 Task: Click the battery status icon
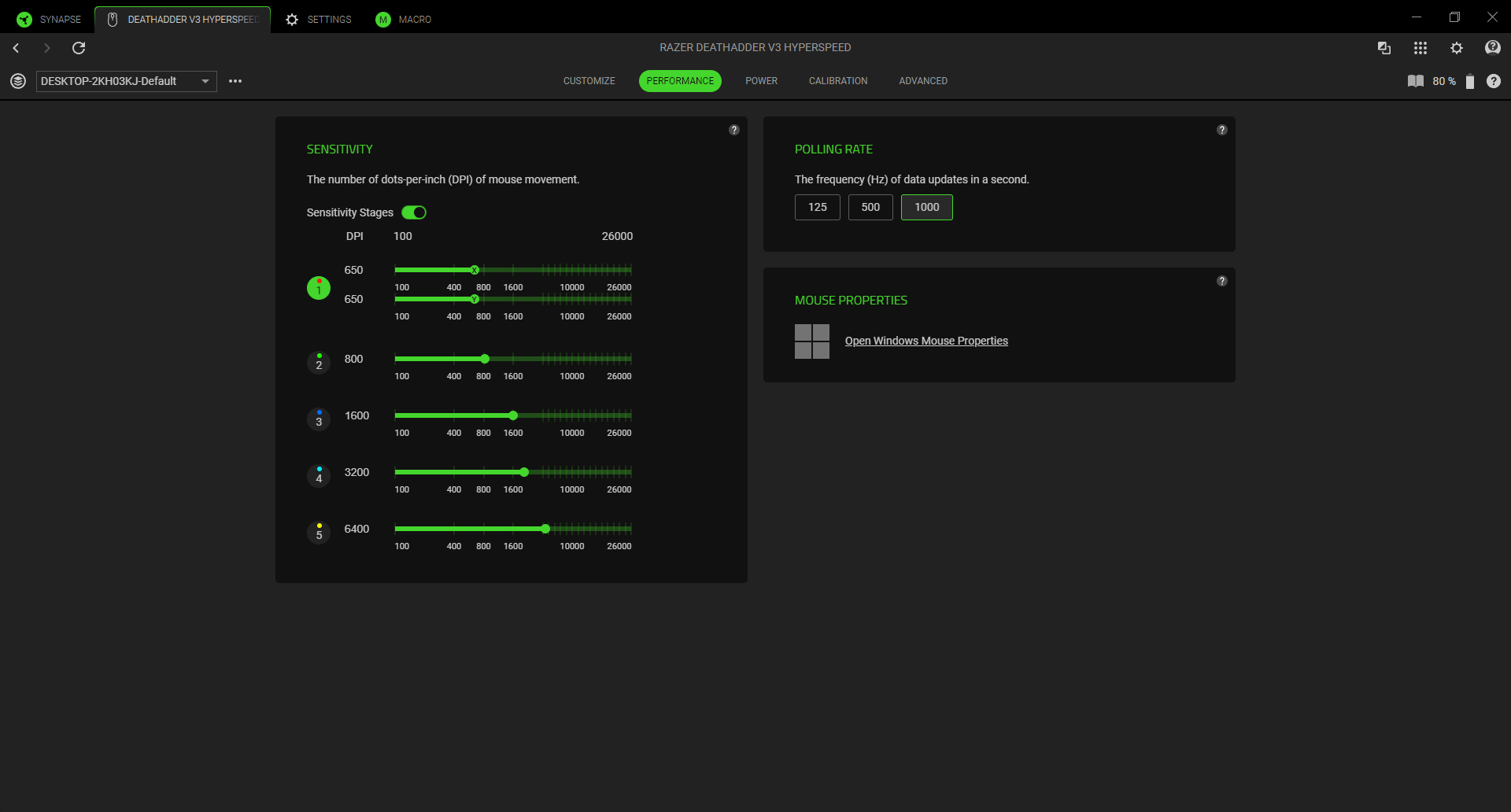click(1470, 81)
